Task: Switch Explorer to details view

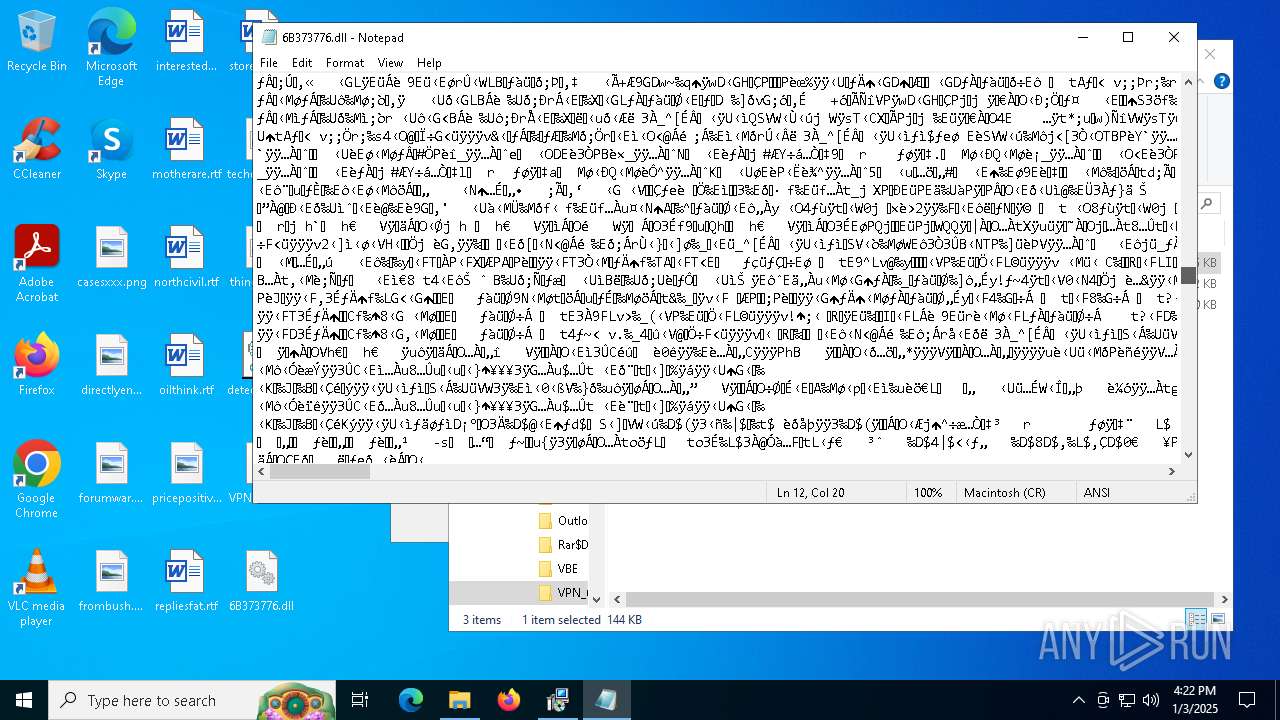Action: (1196, 619)
